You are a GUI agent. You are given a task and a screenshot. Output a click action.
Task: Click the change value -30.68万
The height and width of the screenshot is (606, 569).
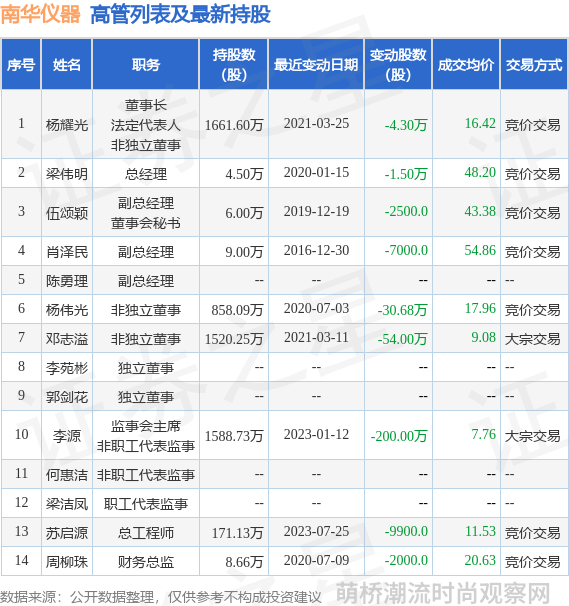click(x=402, y=310)
